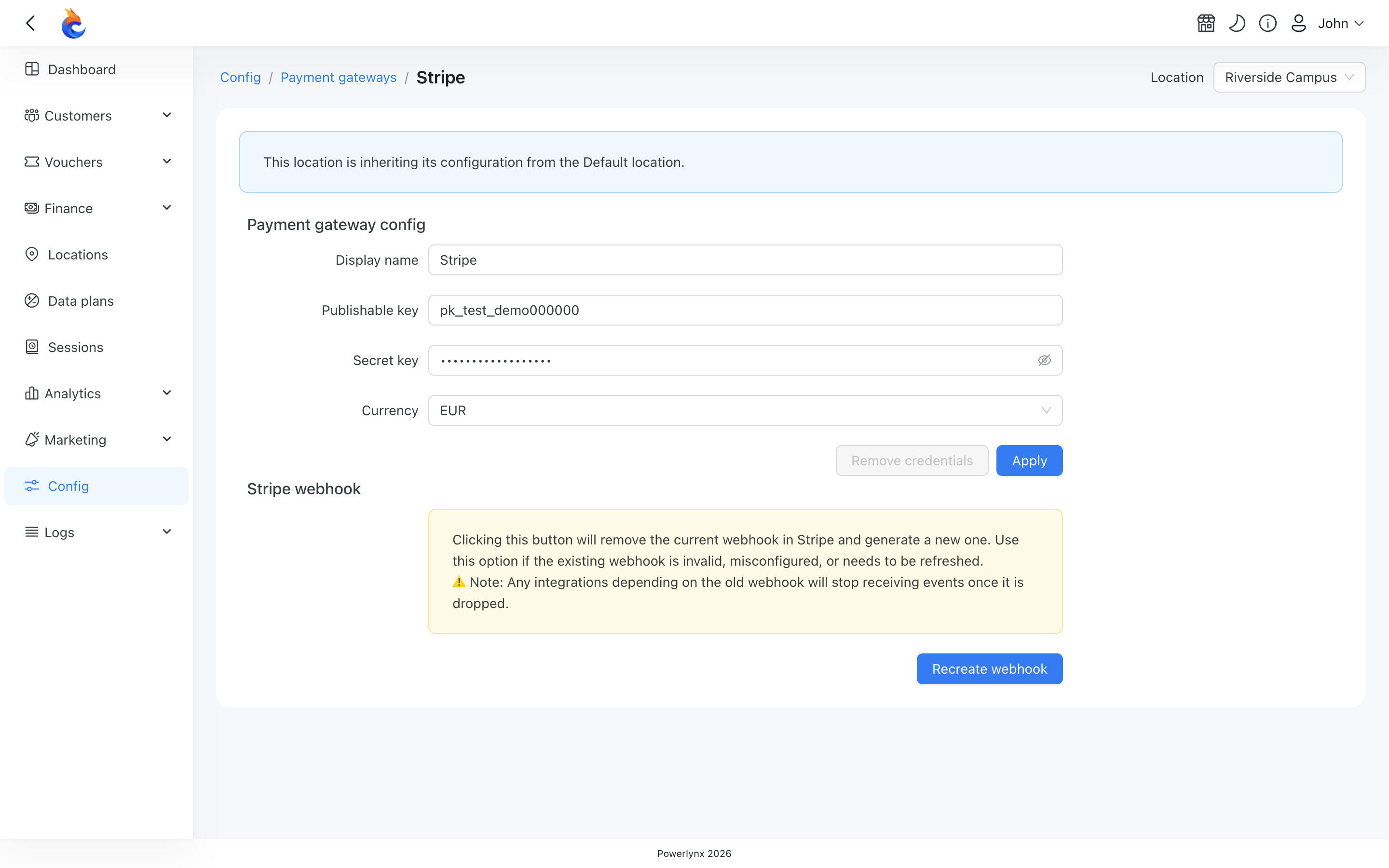This screenshot has height=868, width=1389.
Task: Open the info circle icon
Action: (x=1268, y=24)
